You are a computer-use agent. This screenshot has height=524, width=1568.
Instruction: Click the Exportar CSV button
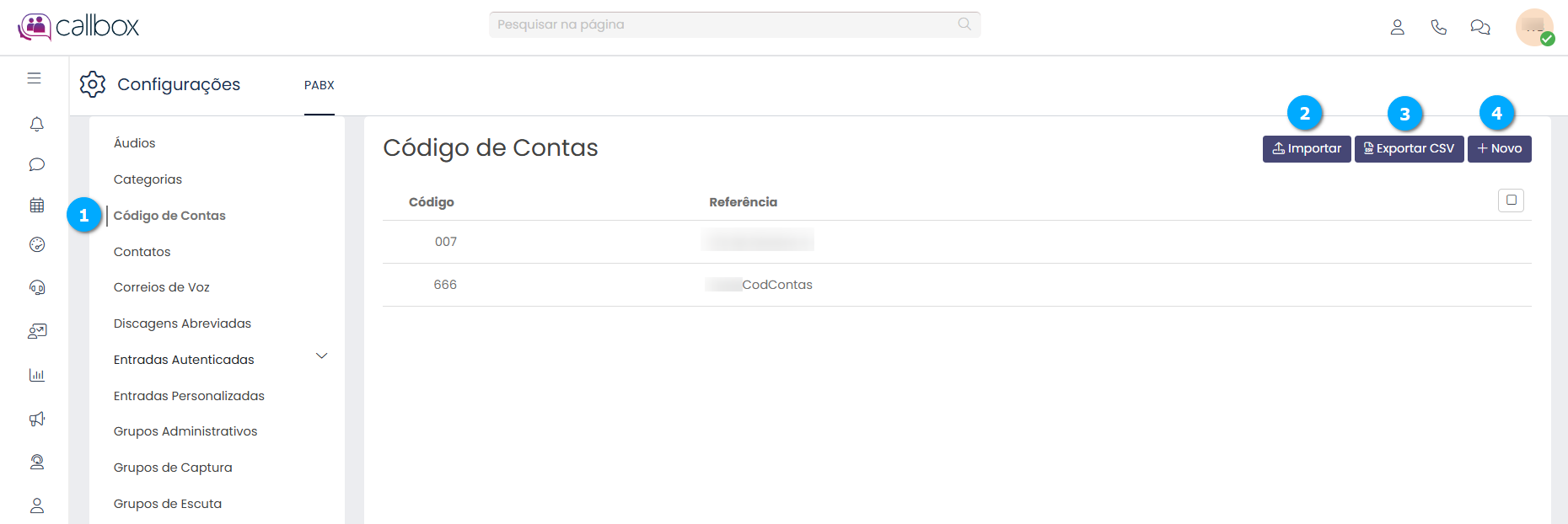(x=1409, y=148)
